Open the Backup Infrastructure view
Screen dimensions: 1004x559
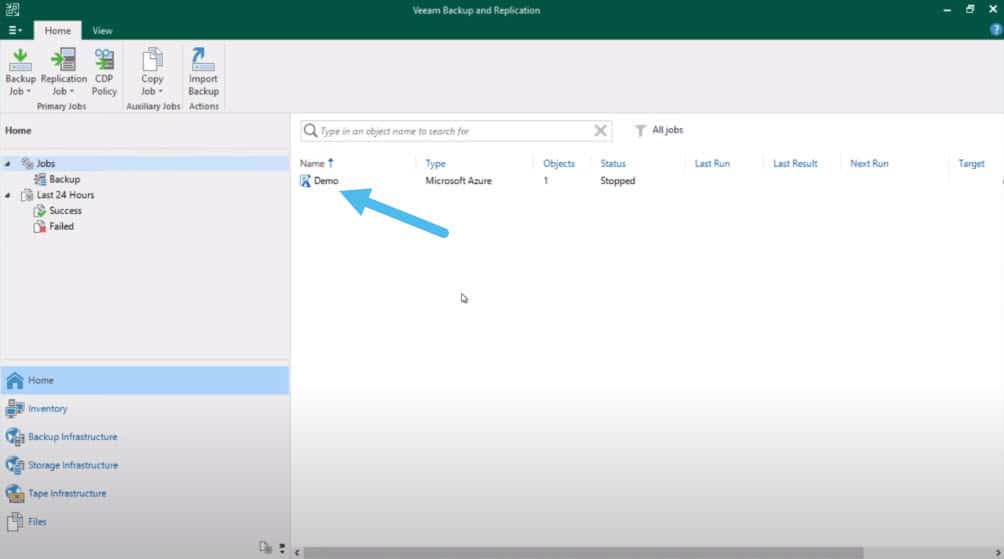tap(145, 437)
